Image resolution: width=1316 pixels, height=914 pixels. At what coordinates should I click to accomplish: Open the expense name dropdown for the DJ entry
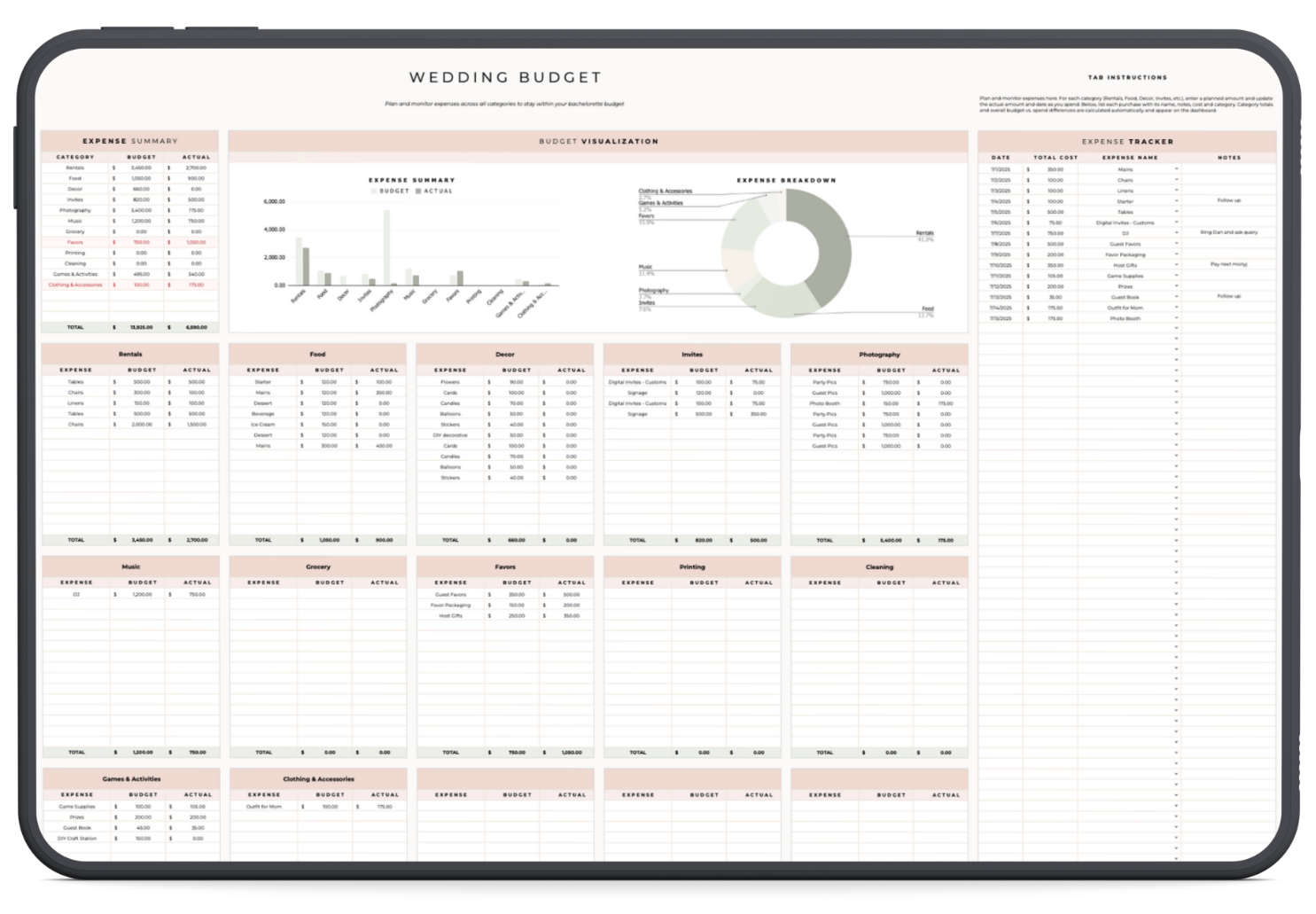point(1177,232)
